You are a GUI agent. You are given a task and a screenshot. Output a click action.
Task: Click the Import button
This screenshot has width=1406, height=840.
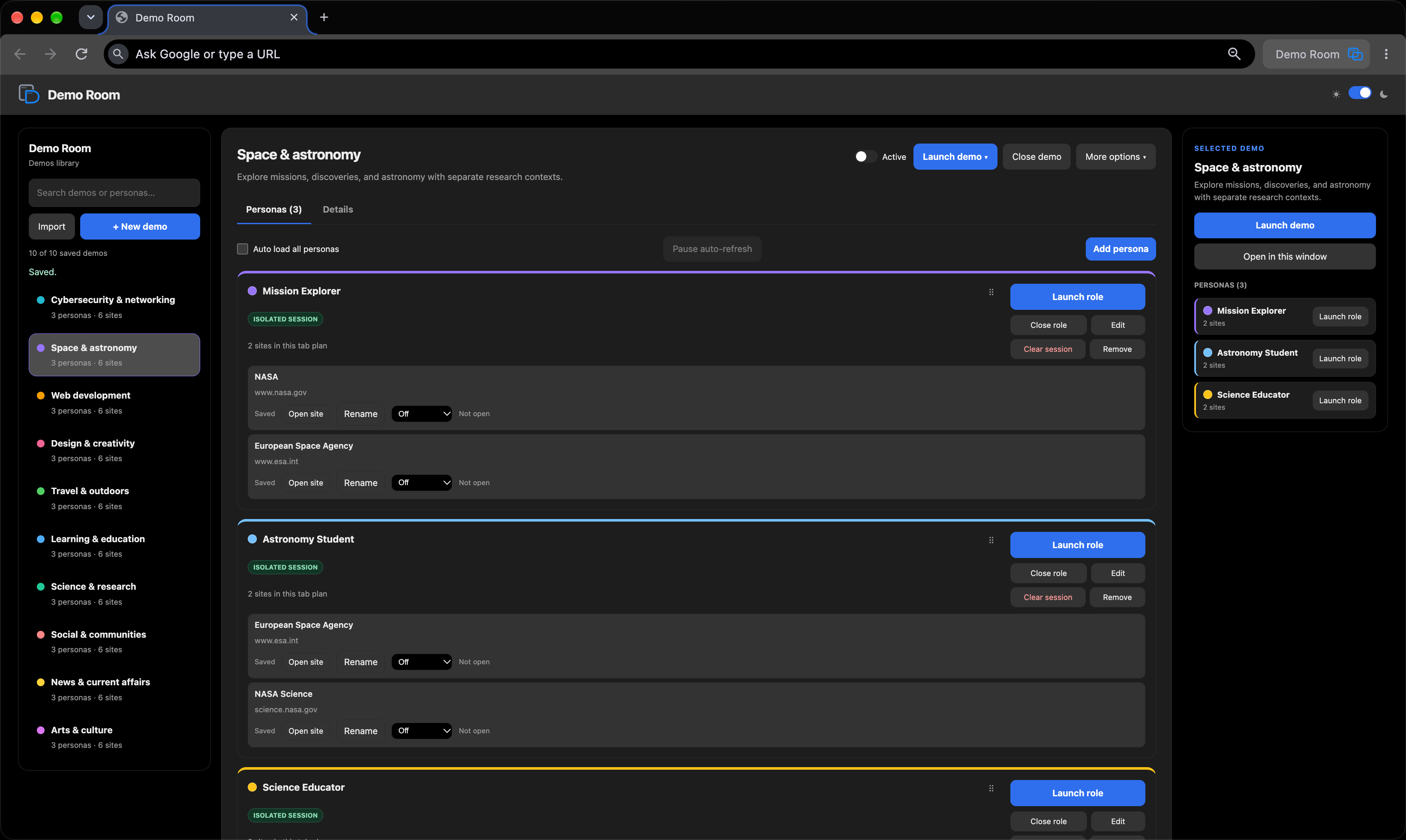pos(51,226)
